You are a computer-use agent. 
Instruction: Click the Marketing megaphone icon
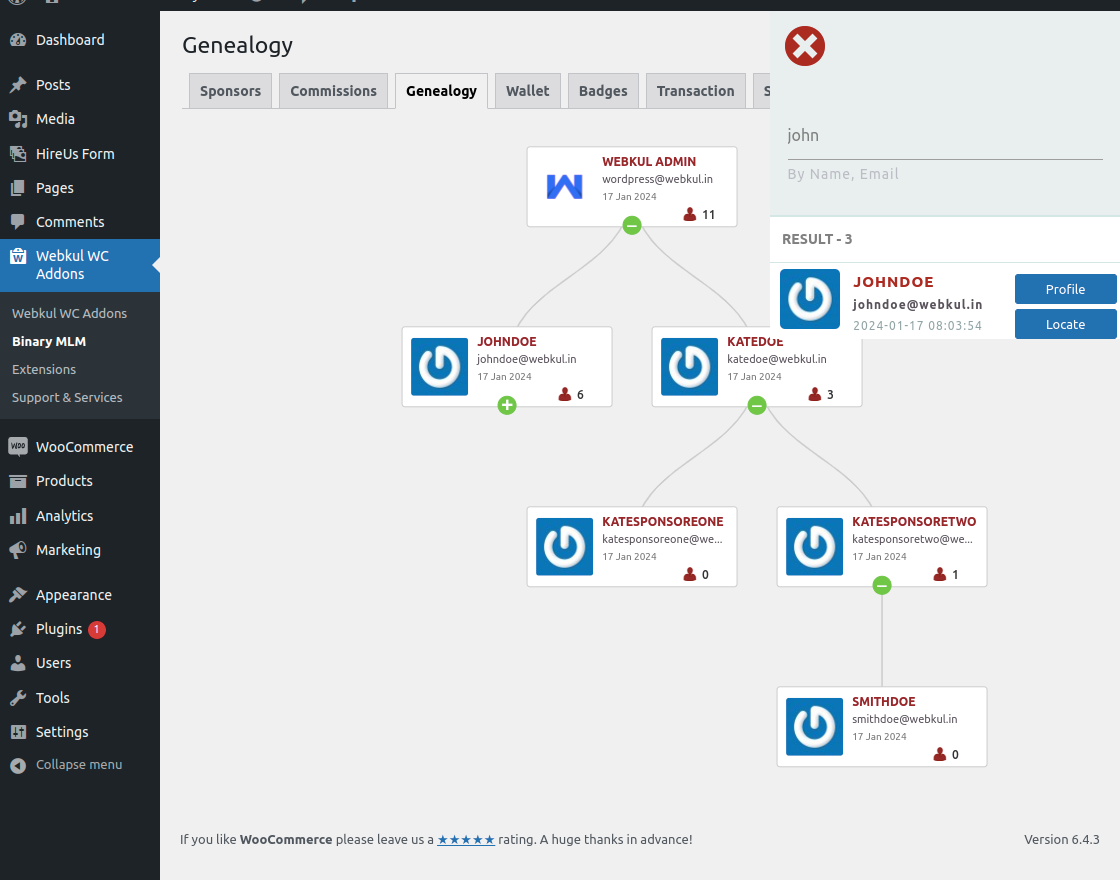click(18, 550)
